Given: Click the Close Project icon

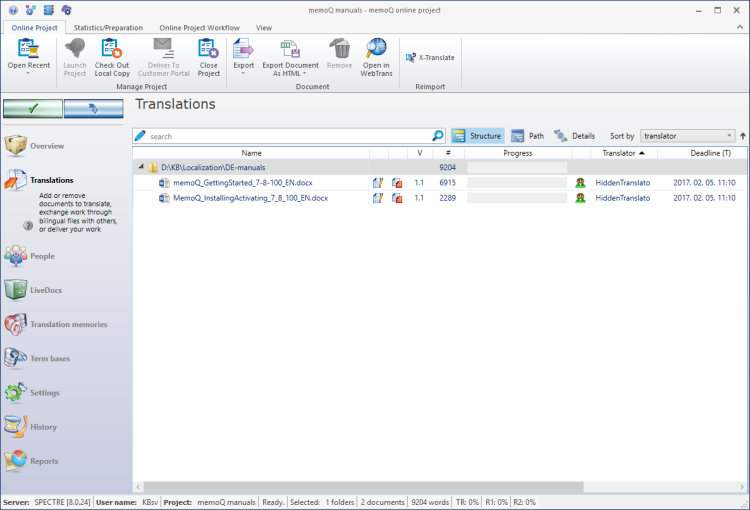Looking at the screenshot, I should [x=208, y=48].
